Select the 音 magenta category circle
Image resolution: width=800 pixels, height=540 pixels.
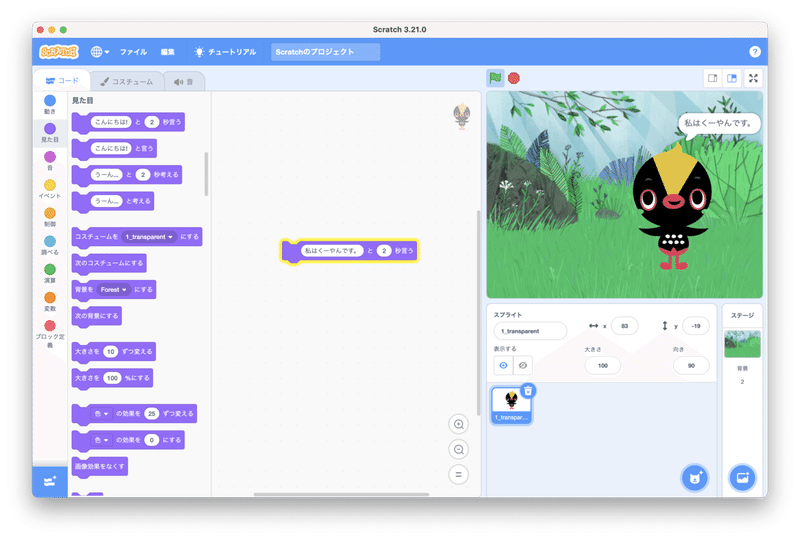[x=50, y=157]
